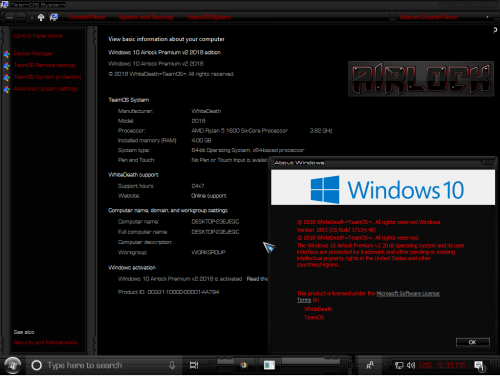
Task: Open TeamOS Remote settings link
Action: 45,65
